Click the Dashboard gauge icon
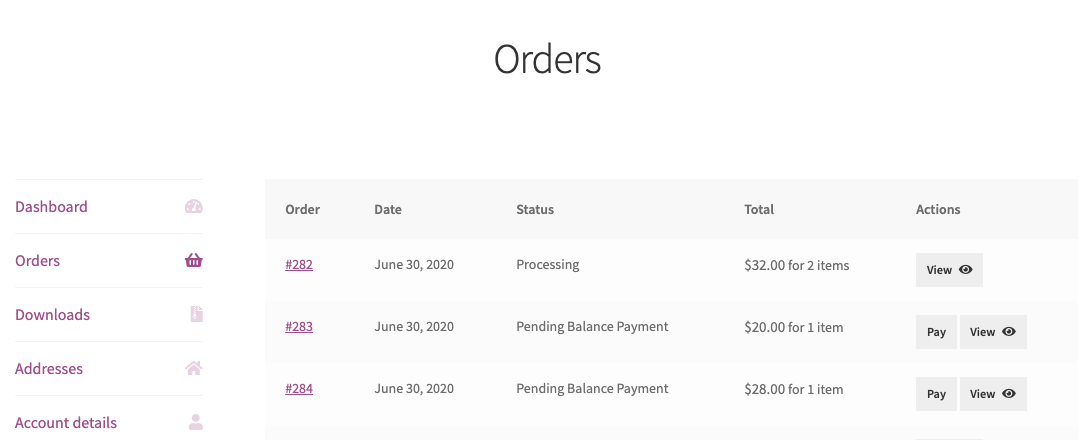This screenshot has width=1088, height=440. pyautogui.click(x=194, y=206)
